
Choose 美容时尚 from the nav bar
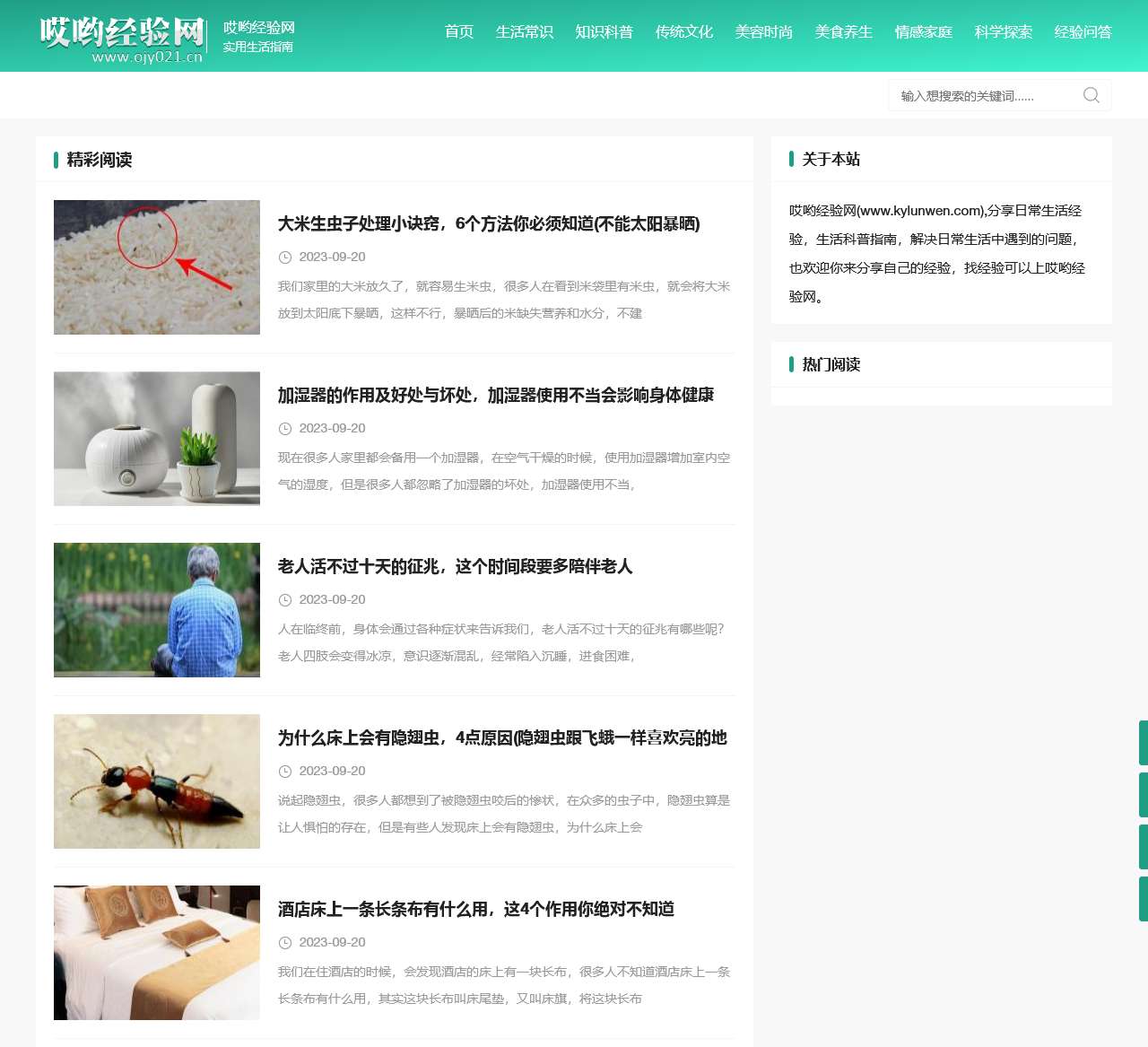coord(764,32)
